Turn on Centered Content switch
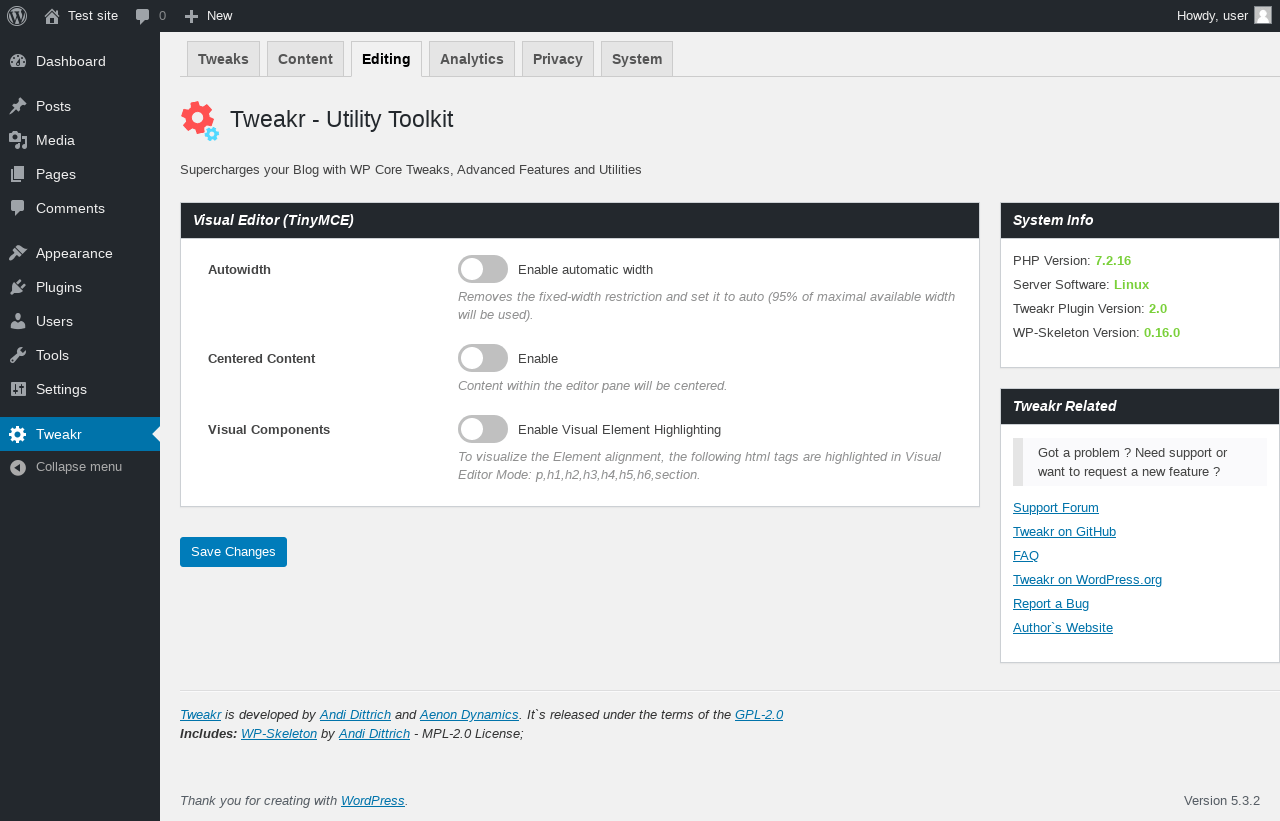This screenshot has width=1280, height=821. (x=483, y=358)
